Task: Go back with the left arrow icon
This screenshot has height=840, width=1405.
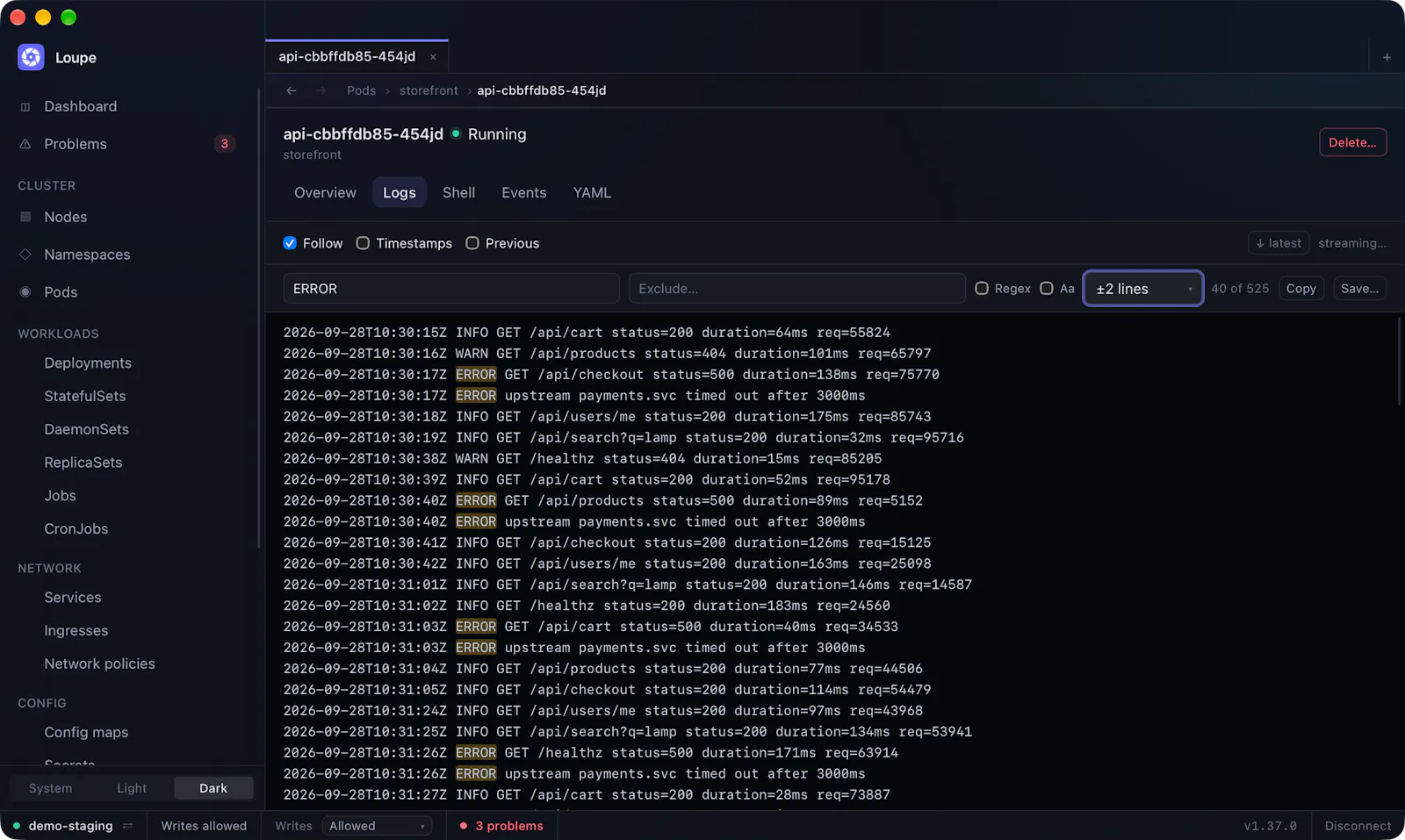Action: 292,90
